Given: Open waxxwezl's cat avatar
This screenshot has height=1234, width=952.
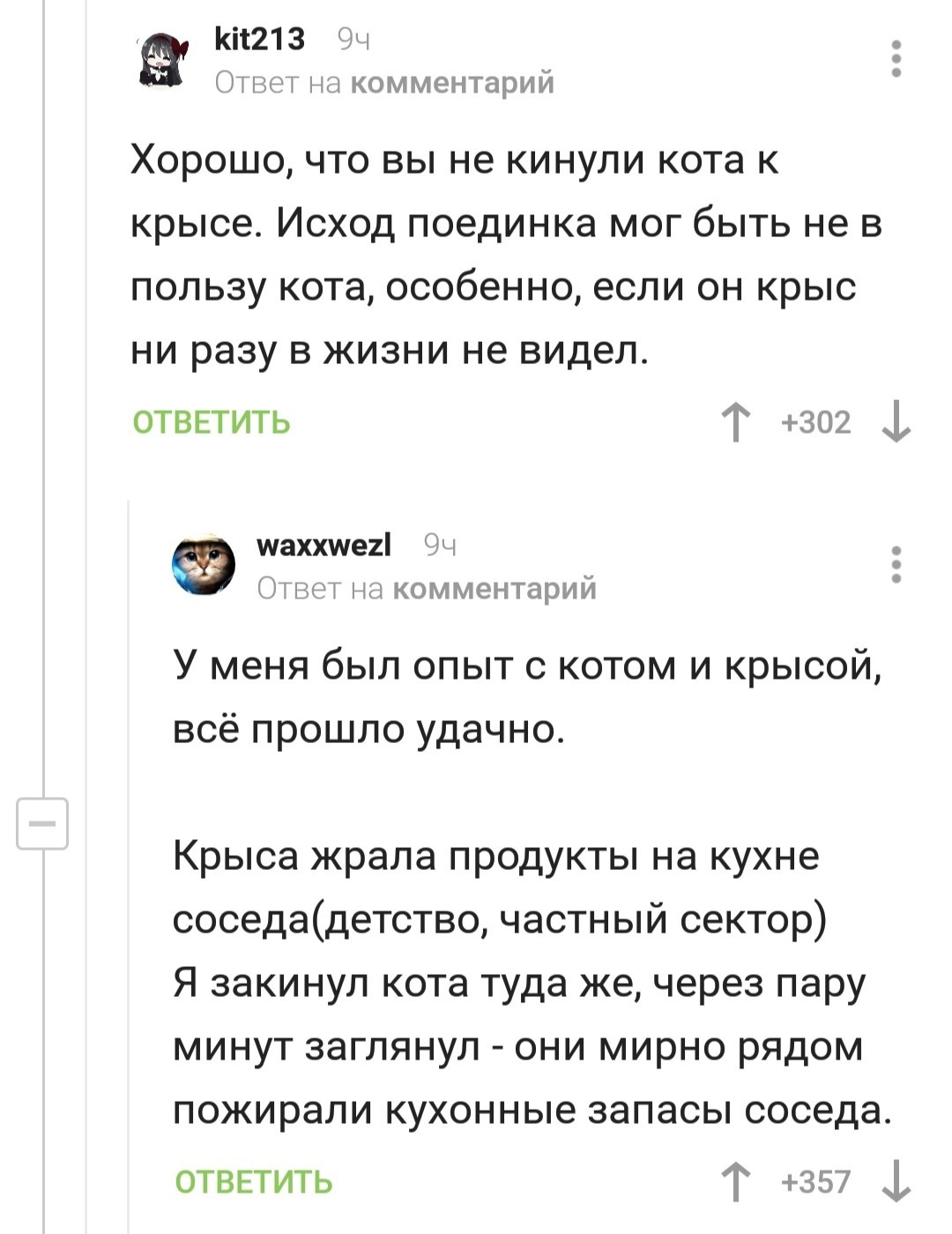Looking at the screenshot, I should click(x=204, y=564).
